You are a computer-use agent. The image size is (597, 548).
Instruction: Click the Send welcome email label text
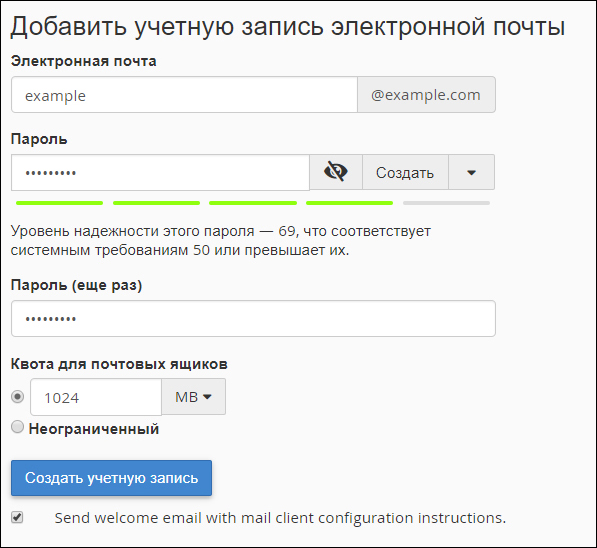tap(280, 518)
